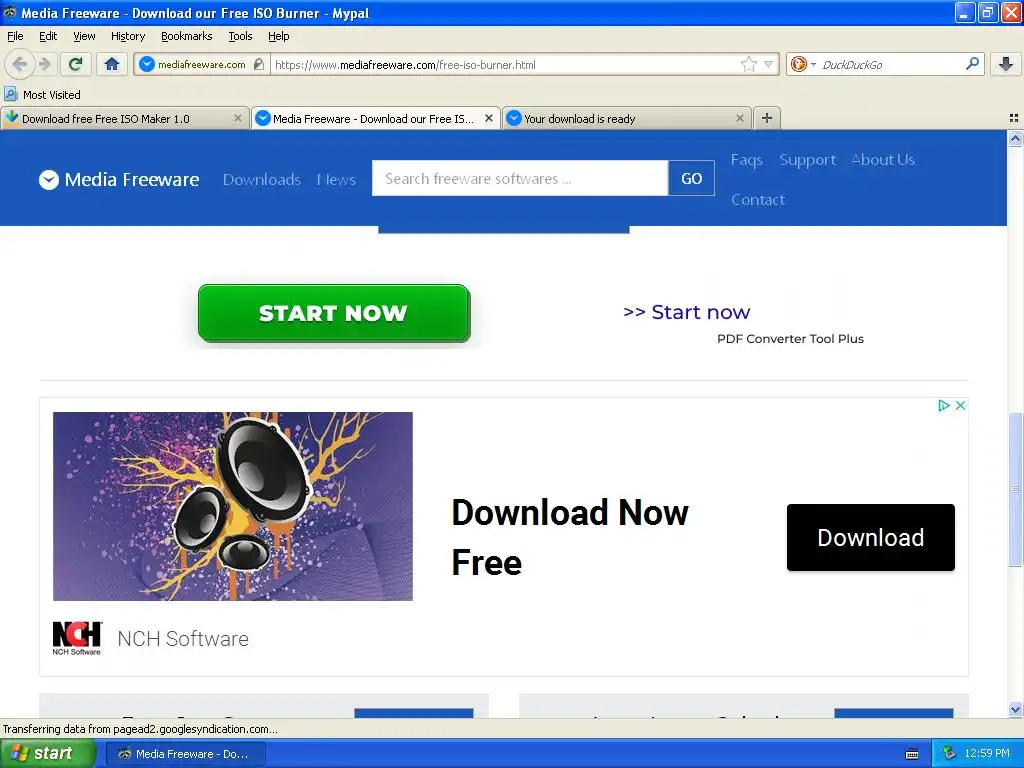Focus the DuckDuckGo search field

[x=889, y=65]
